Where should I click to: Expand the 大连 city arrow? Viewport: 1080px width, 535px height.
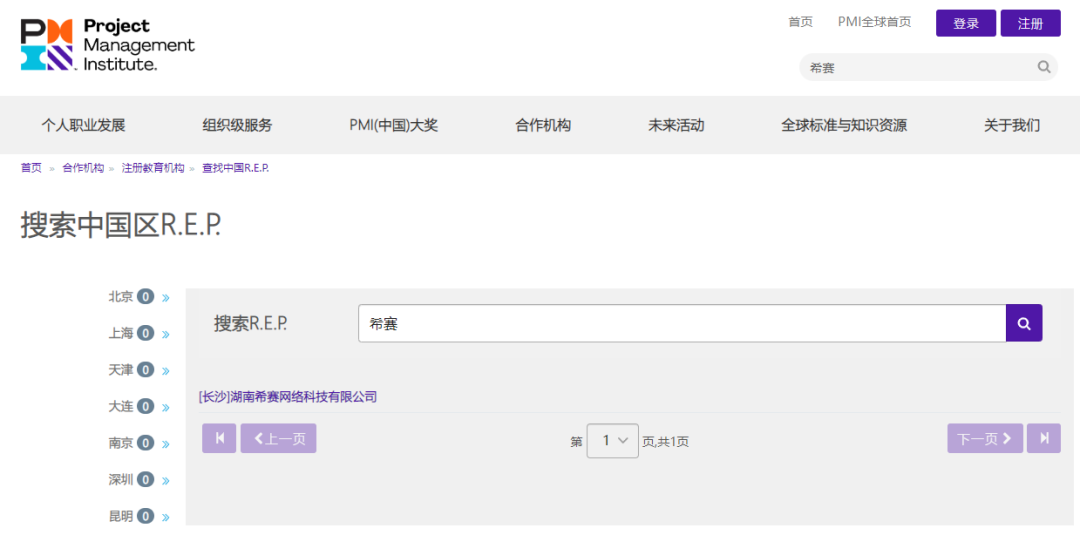165,407
